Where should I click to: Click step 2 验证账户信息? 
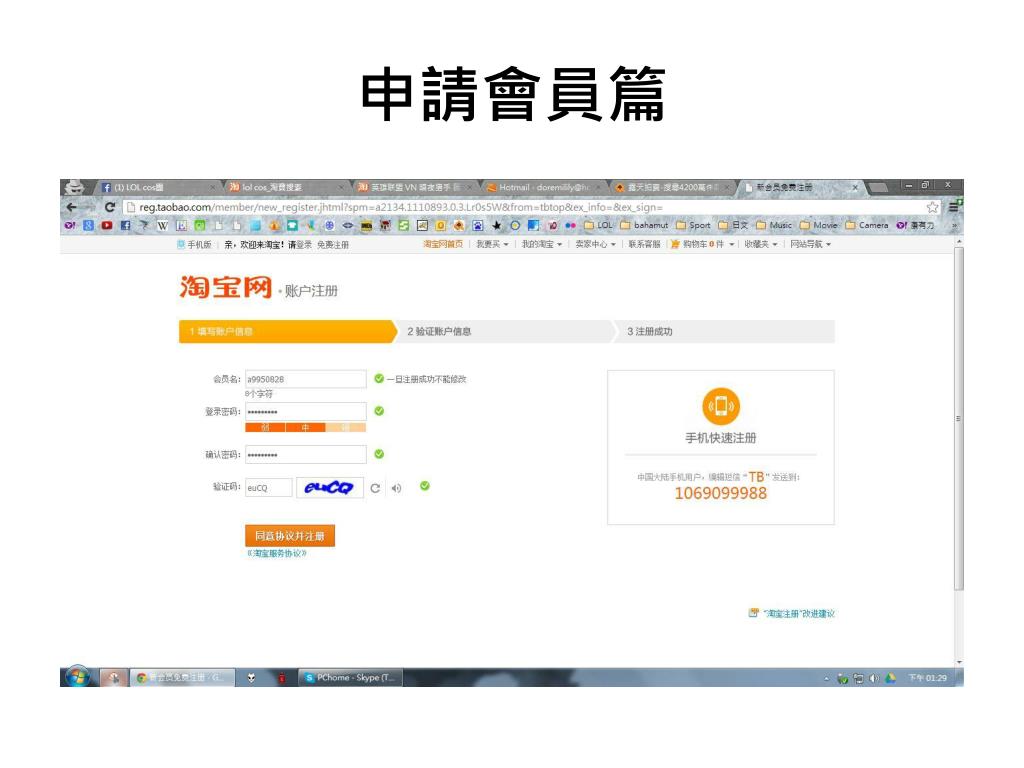click(x=439, y=331)
